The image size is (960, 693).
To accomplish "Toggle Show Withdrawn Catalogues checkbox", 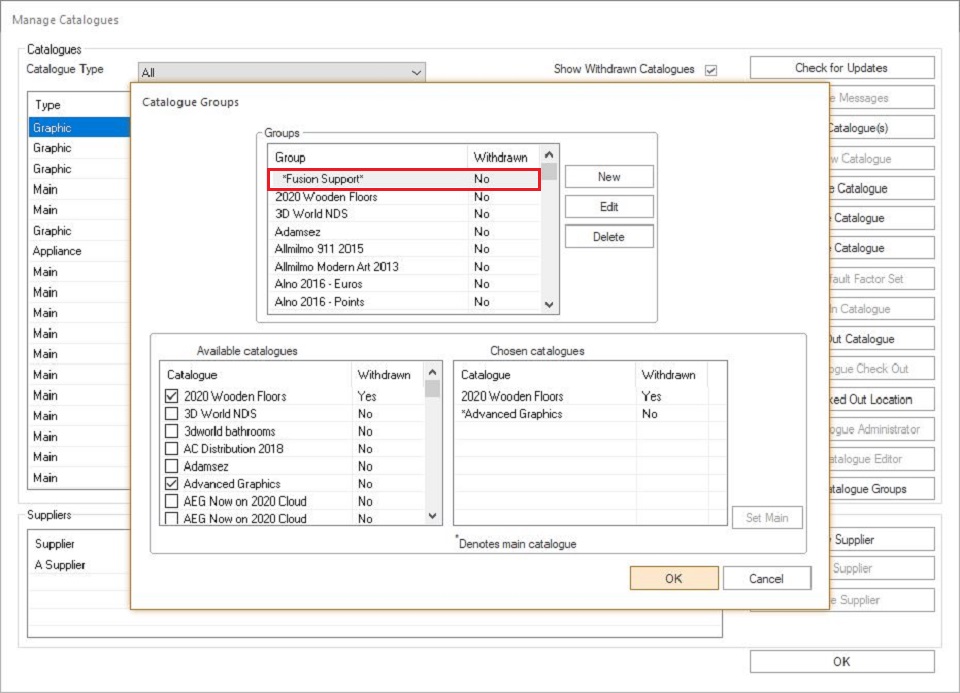I will point(711,70).
